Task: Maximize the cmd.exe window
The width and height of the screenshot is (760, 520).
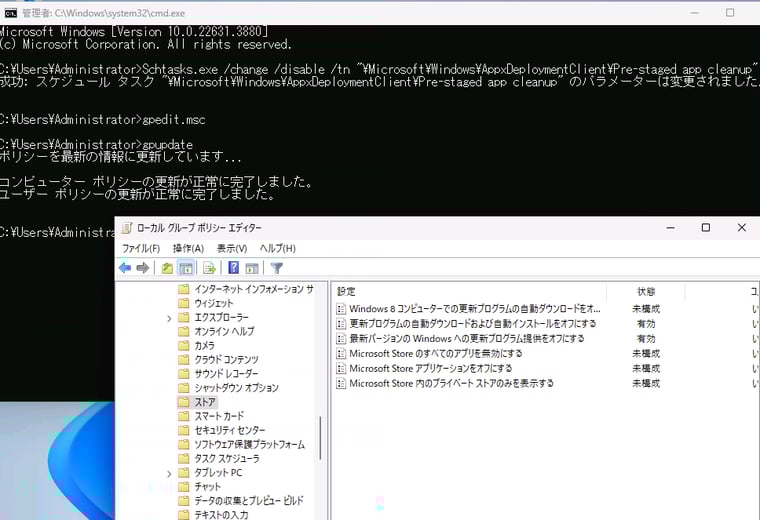Action: (x=730, y=13)
